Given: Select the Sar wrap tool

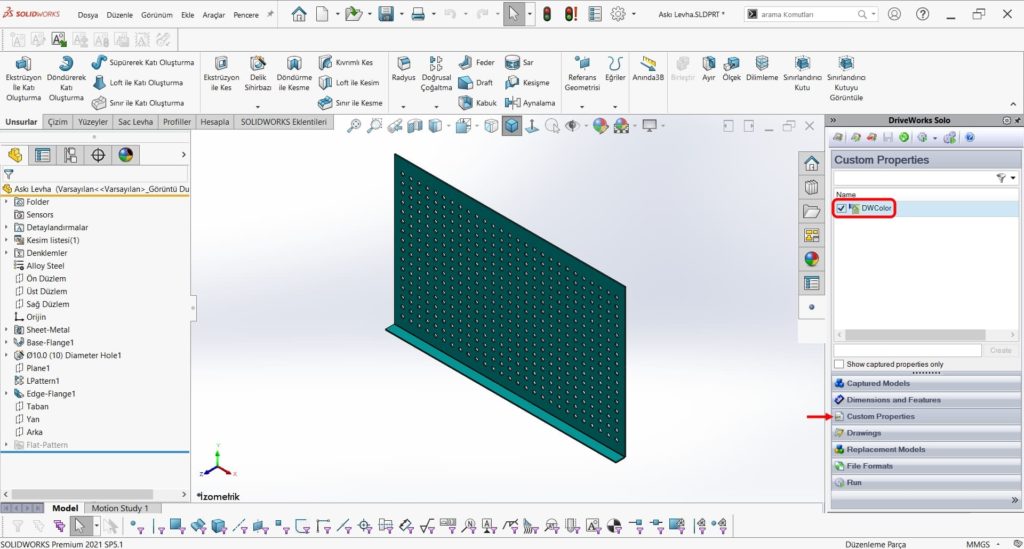Looking at the screenshot, I should point(519,63).
